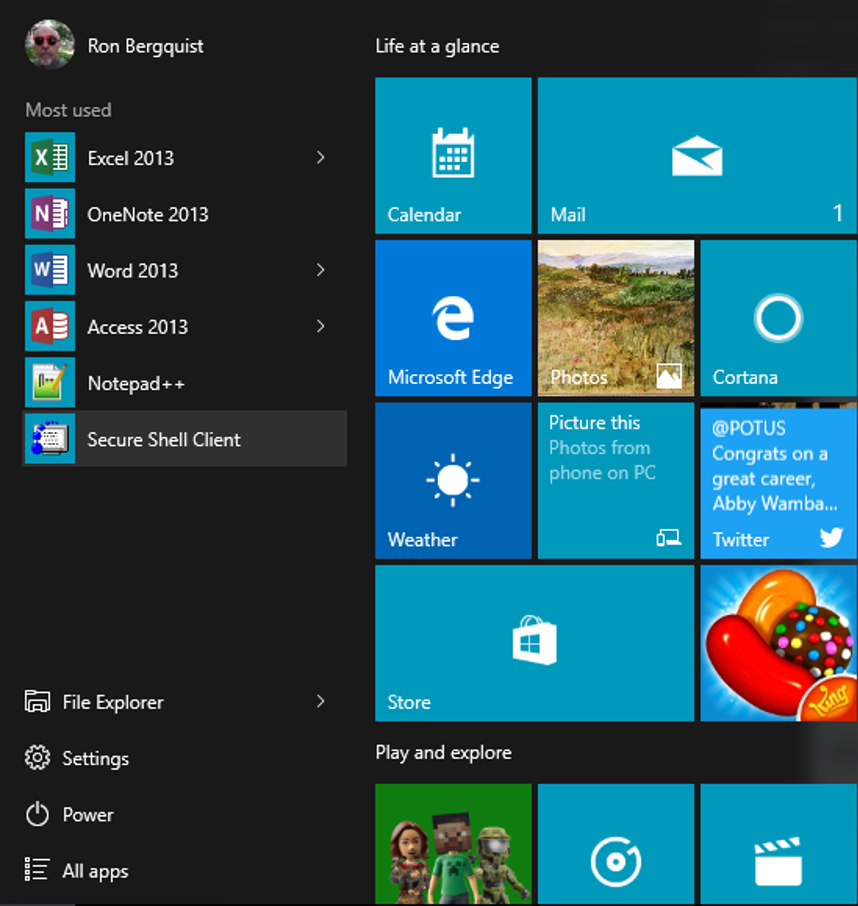
Task: Open OneNote 2013 from Most used
Action: coord(147,214)
